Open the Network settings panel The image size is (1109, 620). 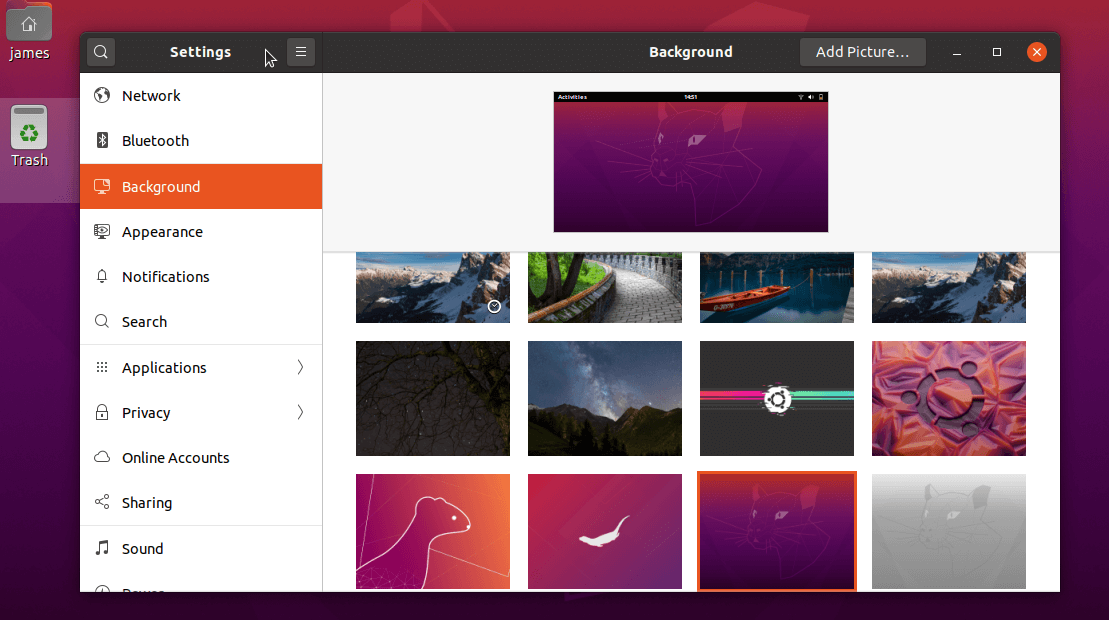[201, 95]
